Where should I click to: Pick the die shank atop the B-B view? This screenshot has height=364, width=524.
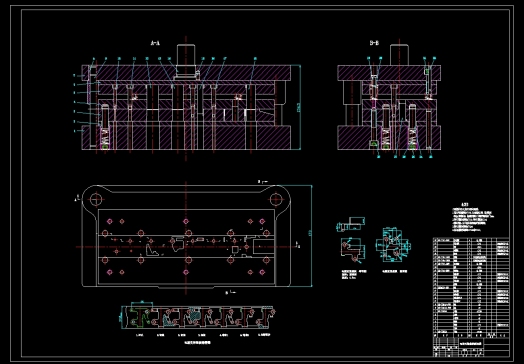399,55
